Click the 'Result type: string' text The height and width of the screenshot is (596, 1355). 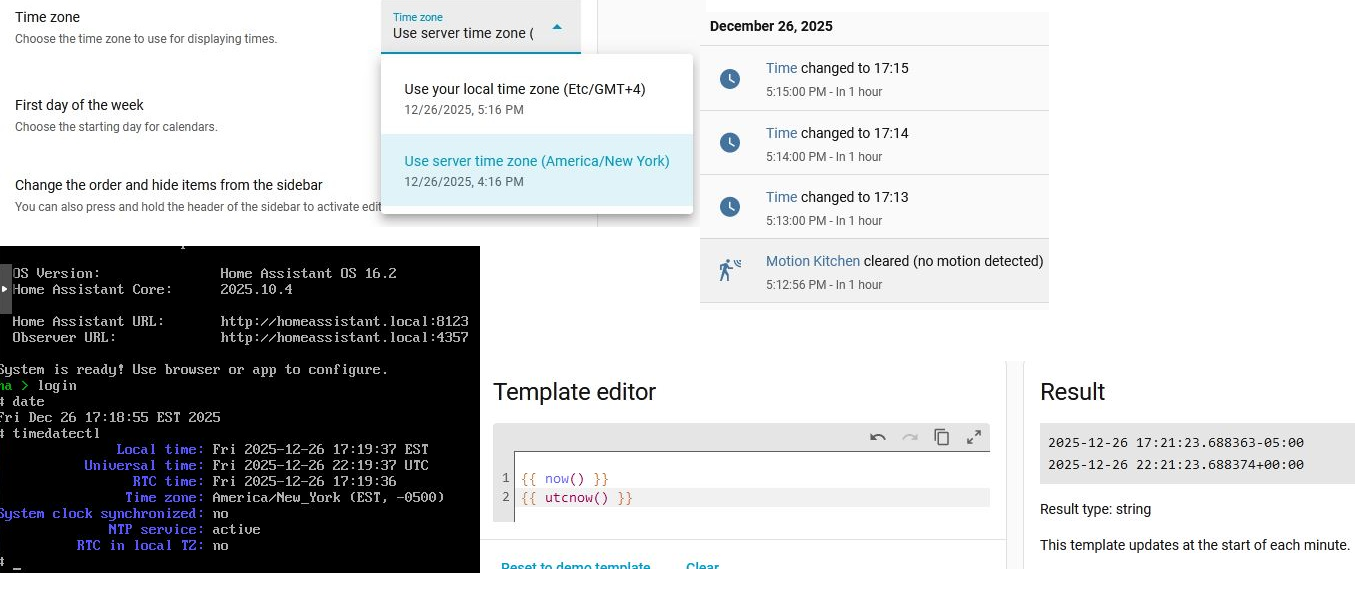point(1095,509)
